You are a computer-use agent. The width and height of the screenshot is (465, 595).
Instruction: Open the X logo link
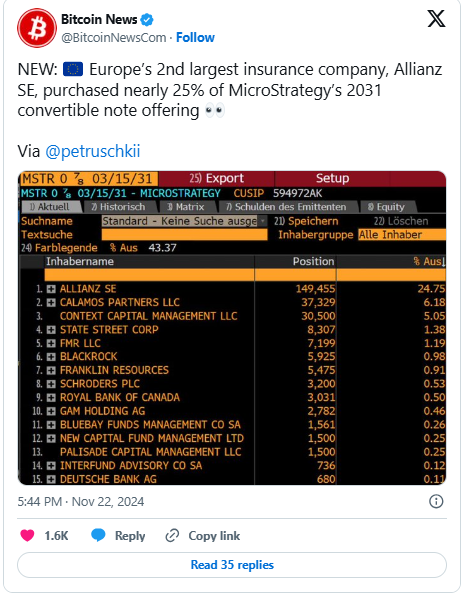tap(436, 19)
